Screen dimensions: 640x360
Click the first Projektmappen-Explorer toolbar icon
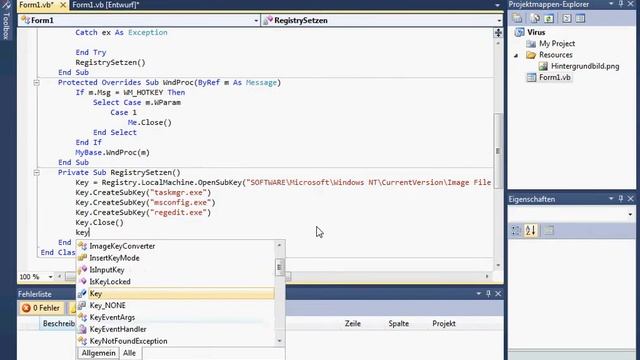coord(517,18)
